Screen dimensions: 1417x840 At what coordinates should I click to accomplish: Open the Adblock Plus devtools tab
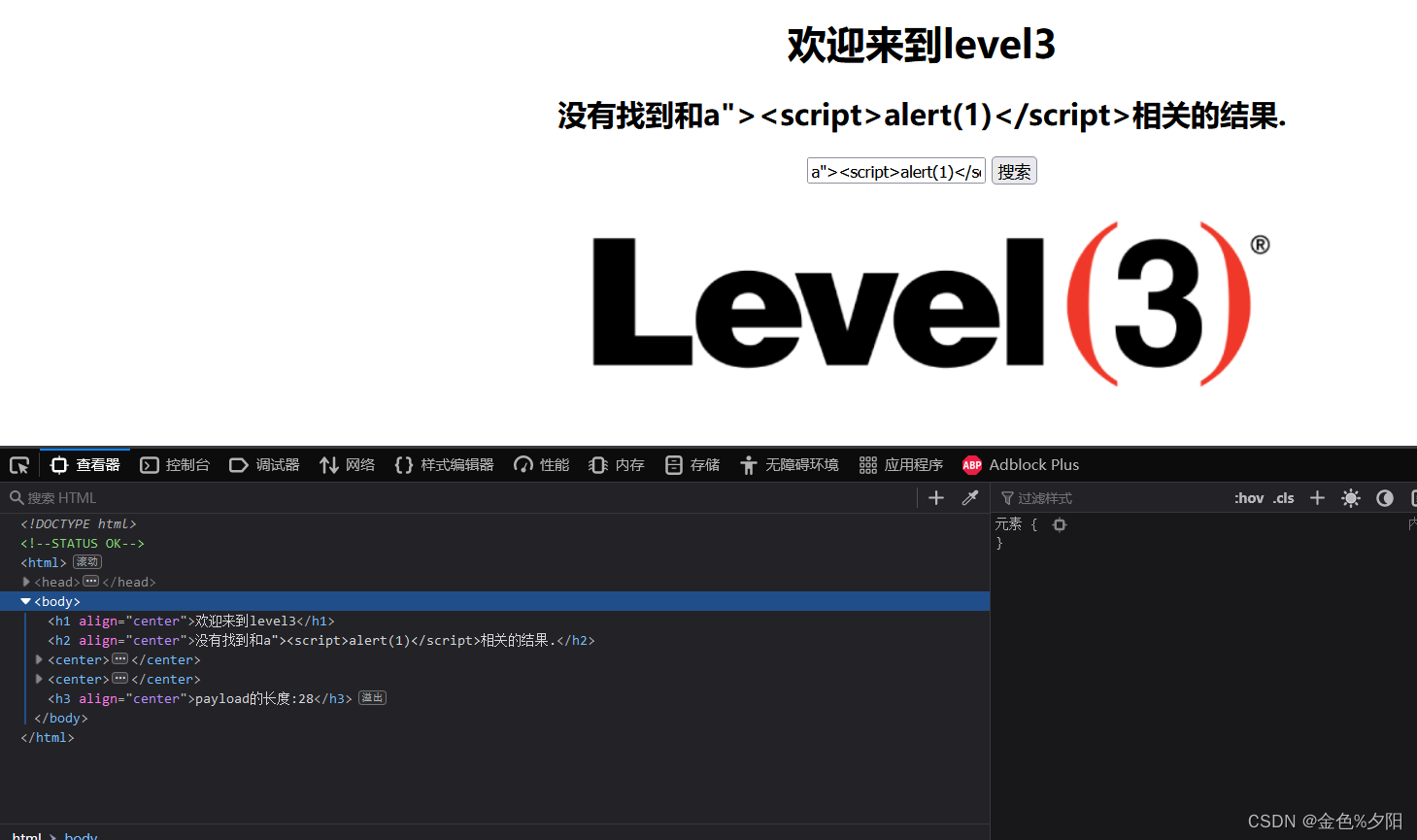tap(1021, 465)
